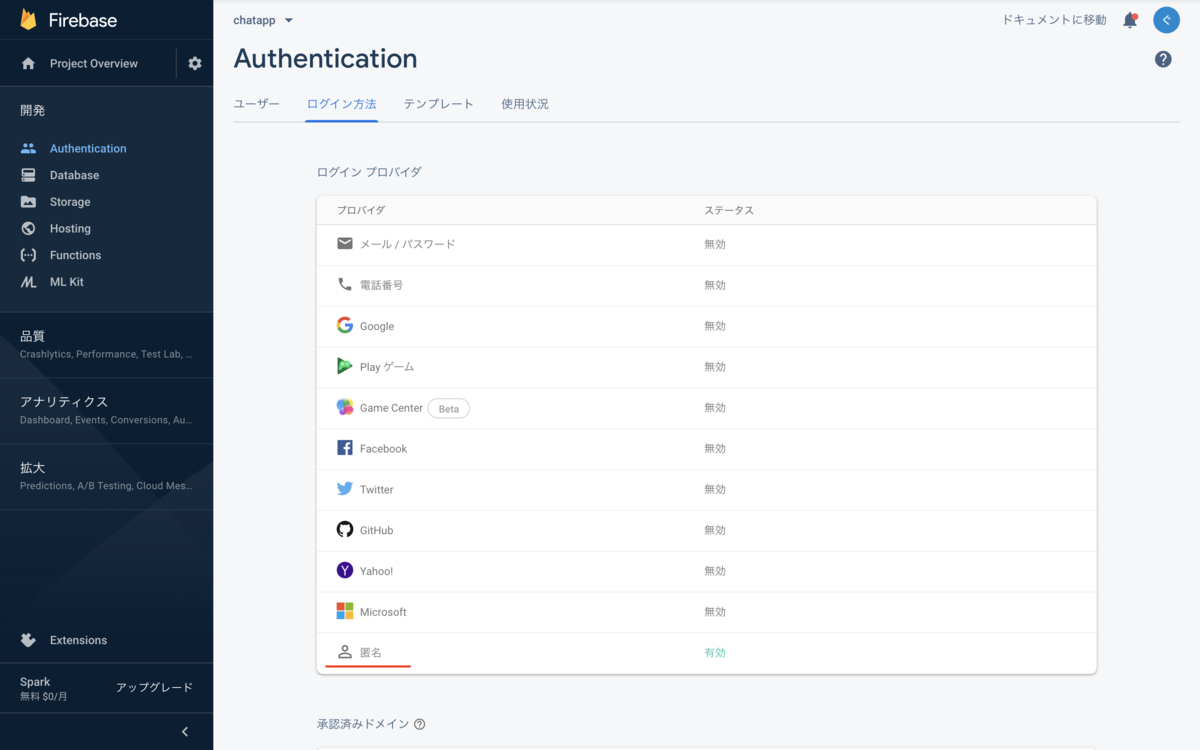Image resolution: width=1200 pixels, height=750 pixels.
Task: Click the Microsoft logo icon
Action: coord(345,611)
